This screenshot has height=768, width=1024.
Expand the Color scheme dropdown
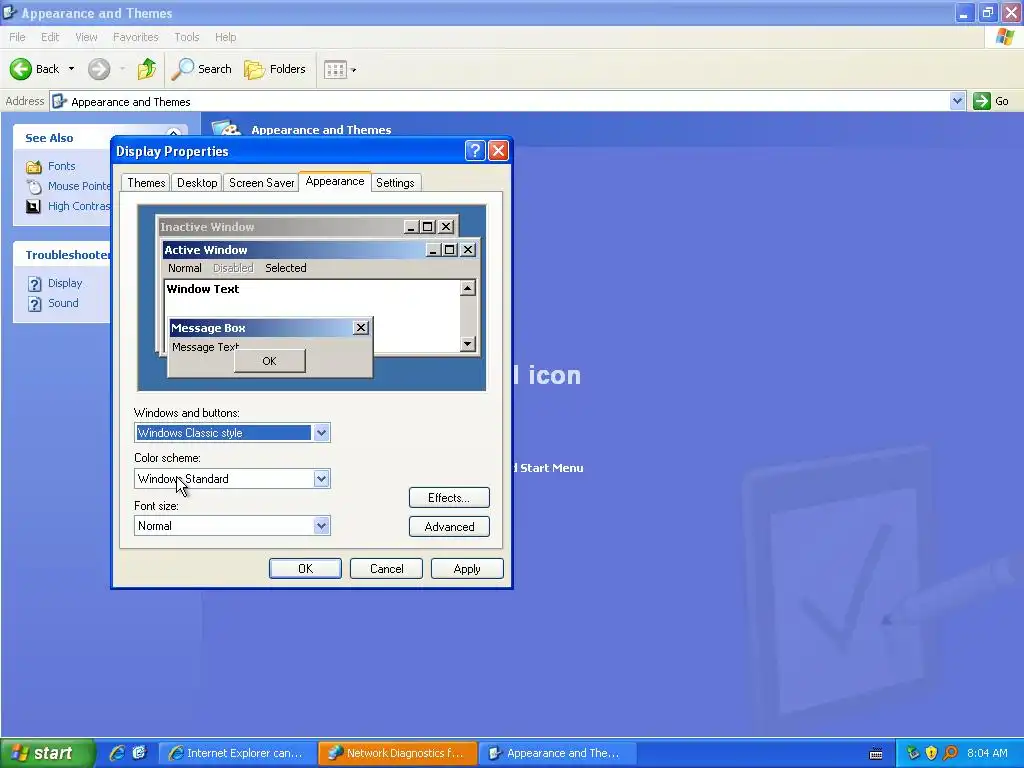[x=321, y=479]
